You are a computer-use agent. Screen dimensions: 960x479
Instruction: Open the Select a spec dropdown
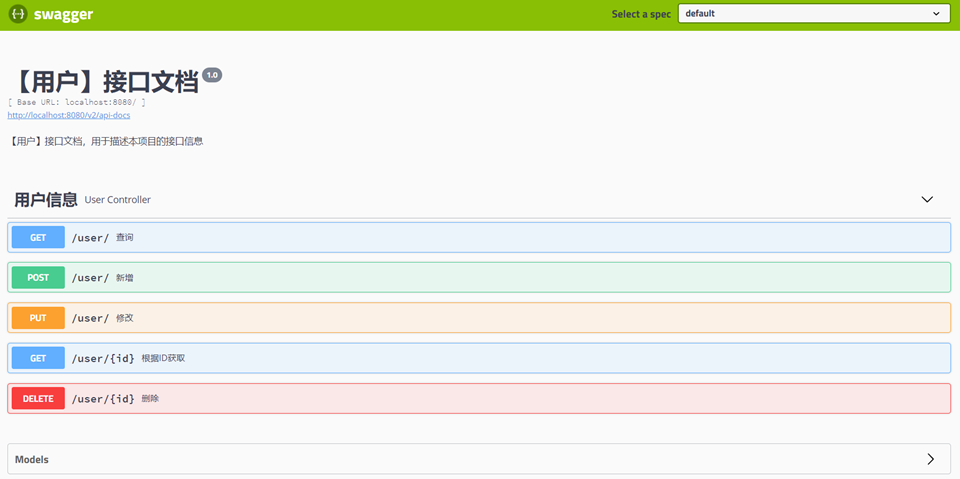tap(813, 14)
